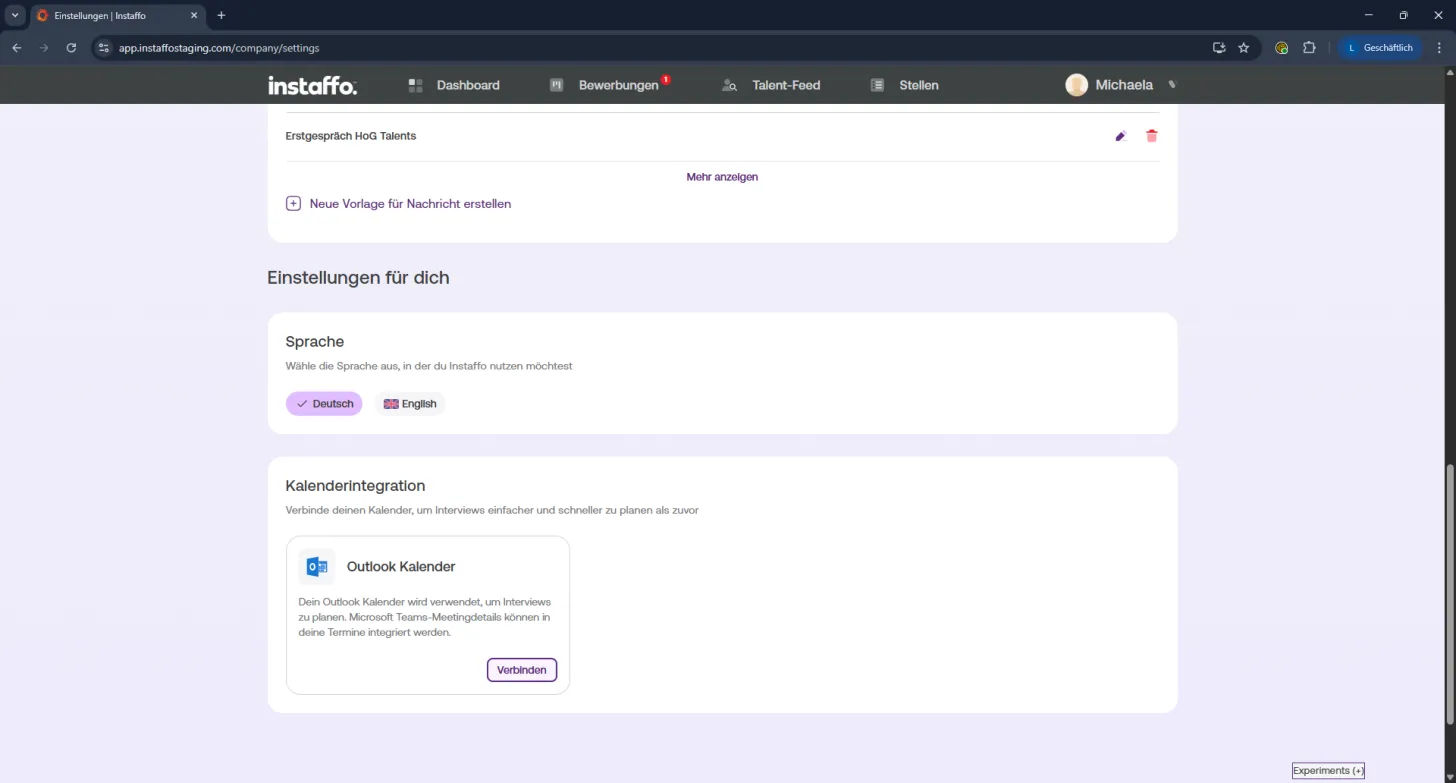The image size is (1456, 783).
Task: Delete the Erstgespräch HoG Talents template
Action: (x=1152, y=136)
